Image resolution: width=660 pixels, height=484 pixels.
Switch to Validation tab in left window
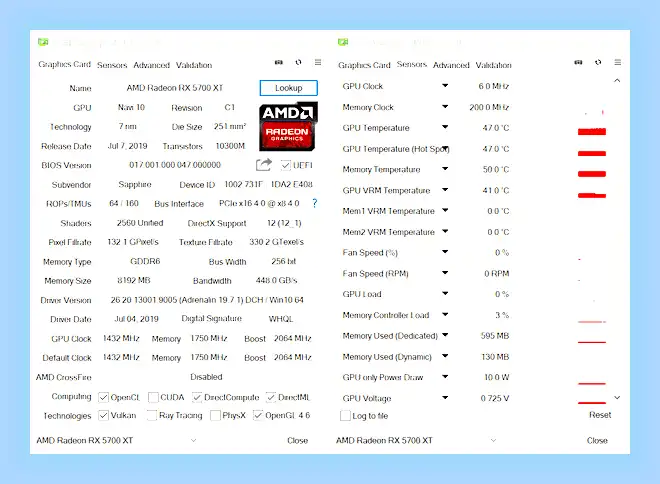194,65
